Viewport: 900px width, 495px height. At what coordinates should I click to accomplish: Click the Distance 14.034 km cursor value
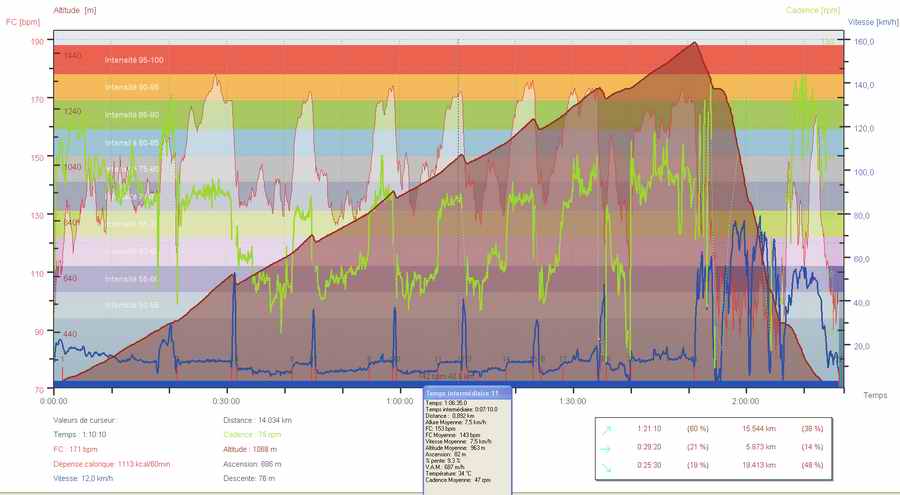coord(258,421)
